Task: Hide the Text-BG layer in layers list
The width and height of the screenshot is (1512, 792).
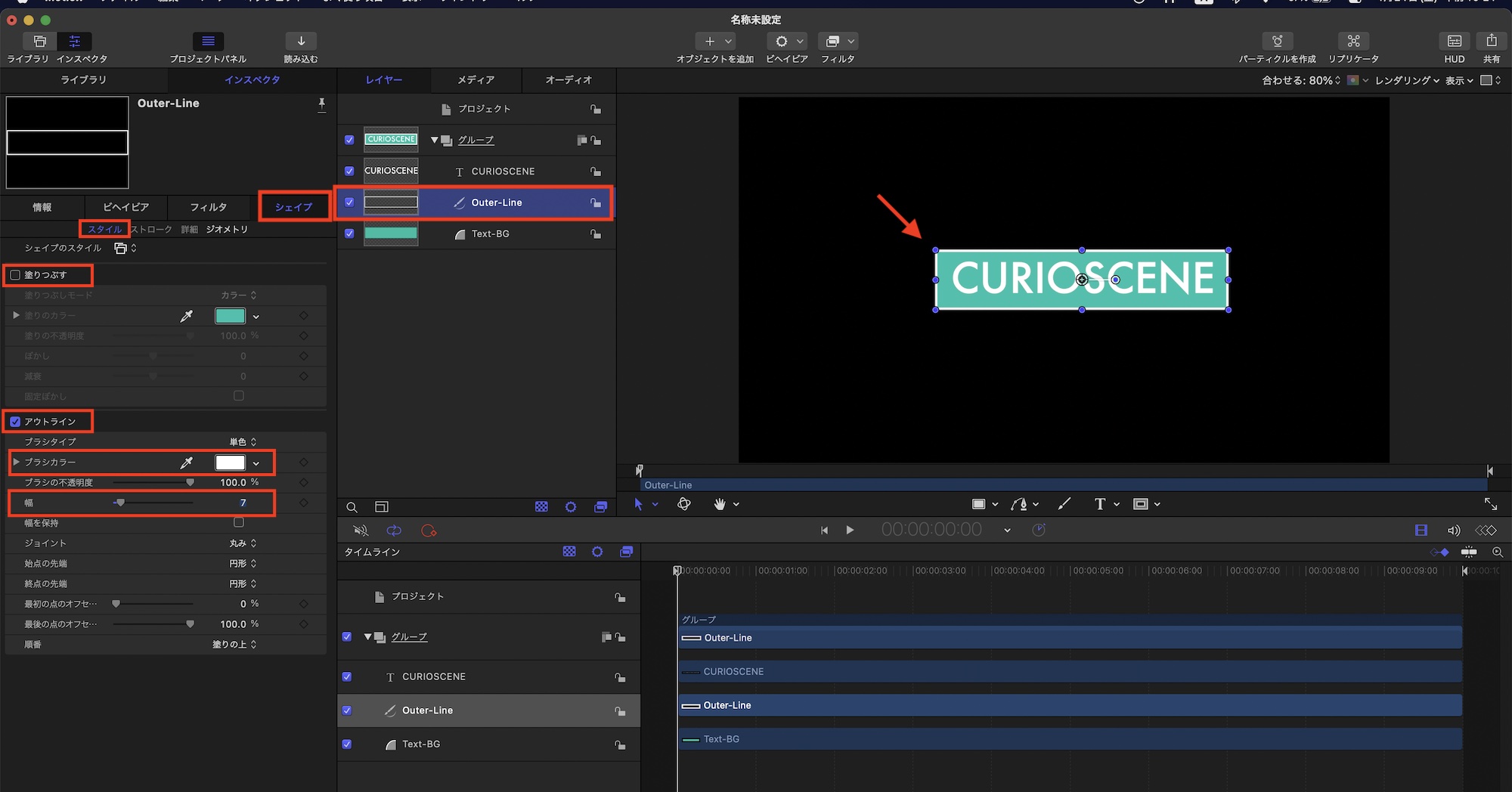Action: (349, 234)
